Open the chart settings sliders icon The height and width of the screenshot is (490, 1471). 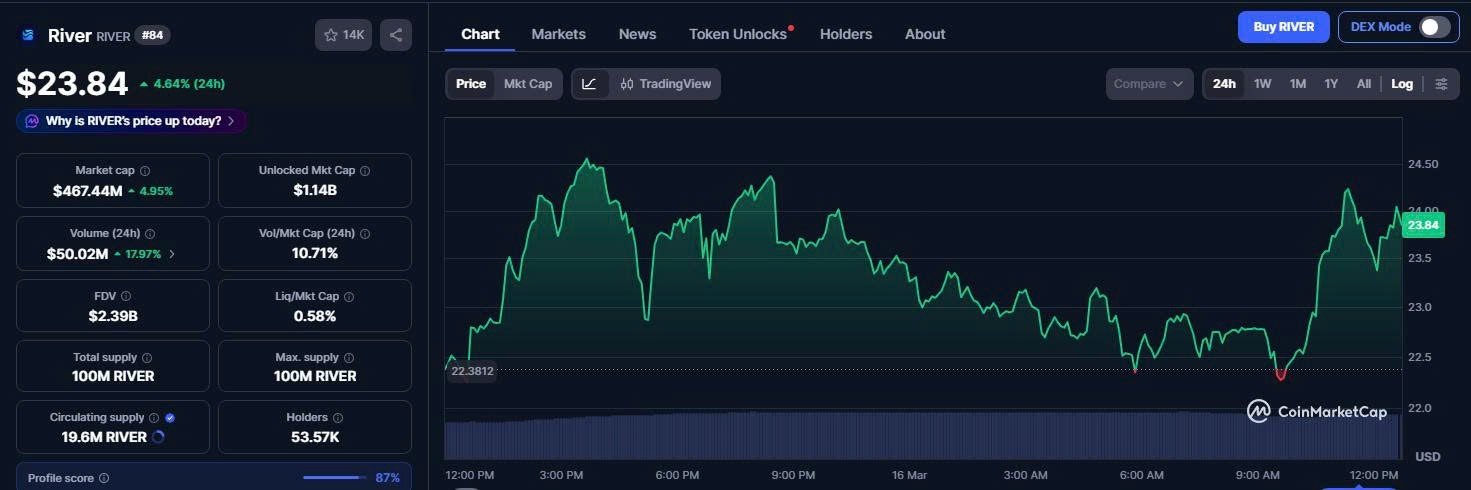click(1441, 84)
